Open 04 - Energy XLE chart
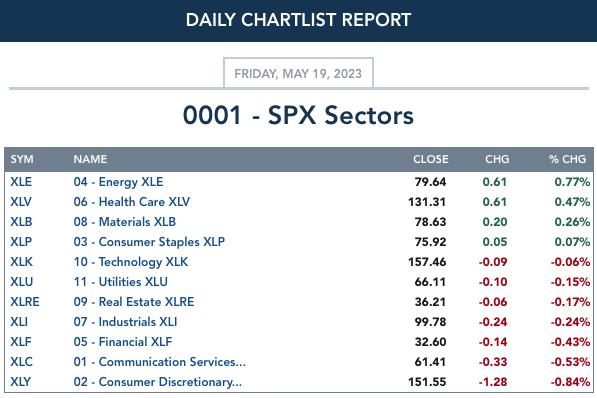Viewport: 597px width, 398px height. coord(118,182)
